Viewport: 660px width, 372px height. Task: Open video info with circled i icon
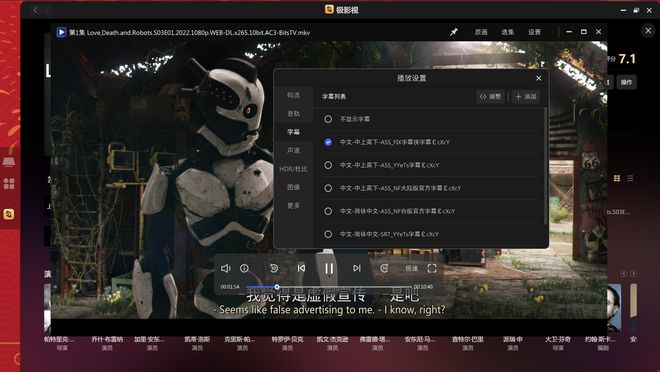244,268
